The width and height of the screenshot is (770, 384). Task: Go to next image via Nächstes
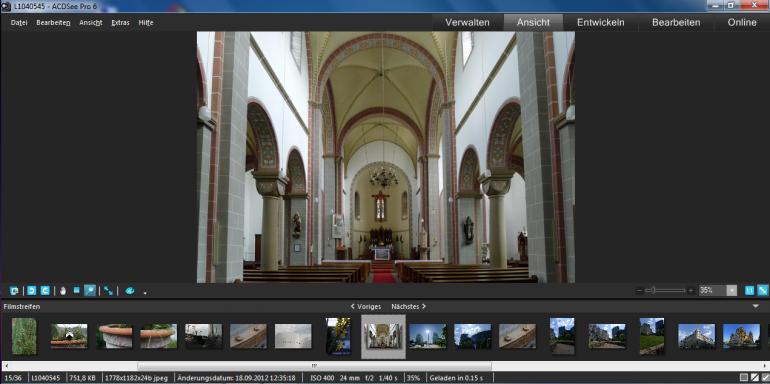click(409, 306)
